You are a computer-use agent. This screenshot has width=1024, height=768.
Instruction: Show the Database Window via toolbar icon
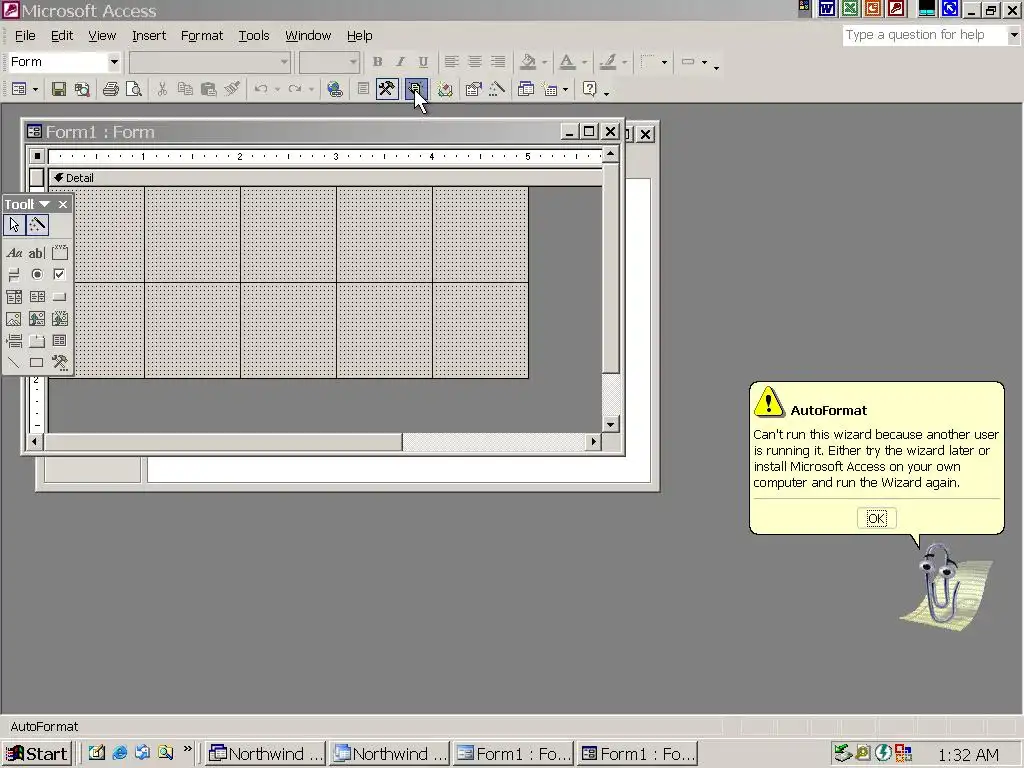click(526, 89)
